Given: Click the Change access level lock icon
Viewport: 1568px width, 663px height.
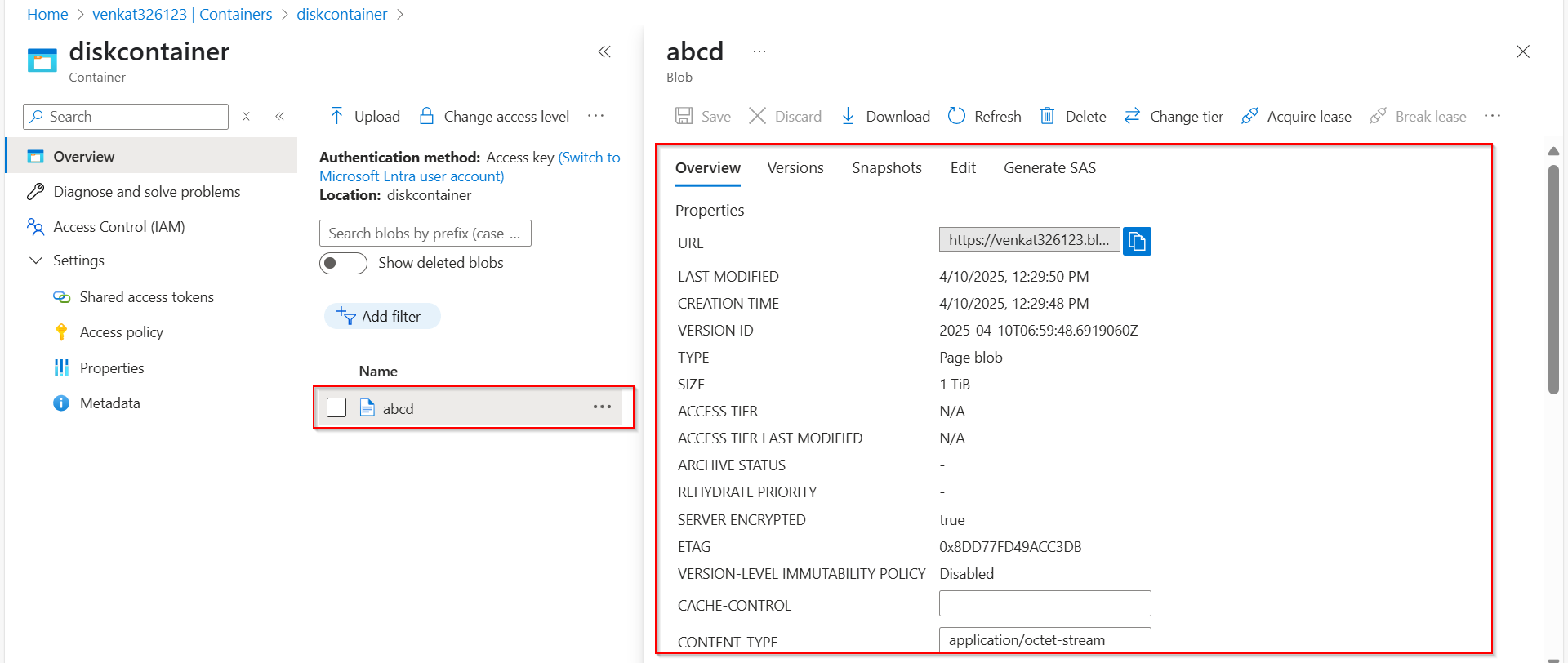Looking at the screenshot, I should pos(426,116).
